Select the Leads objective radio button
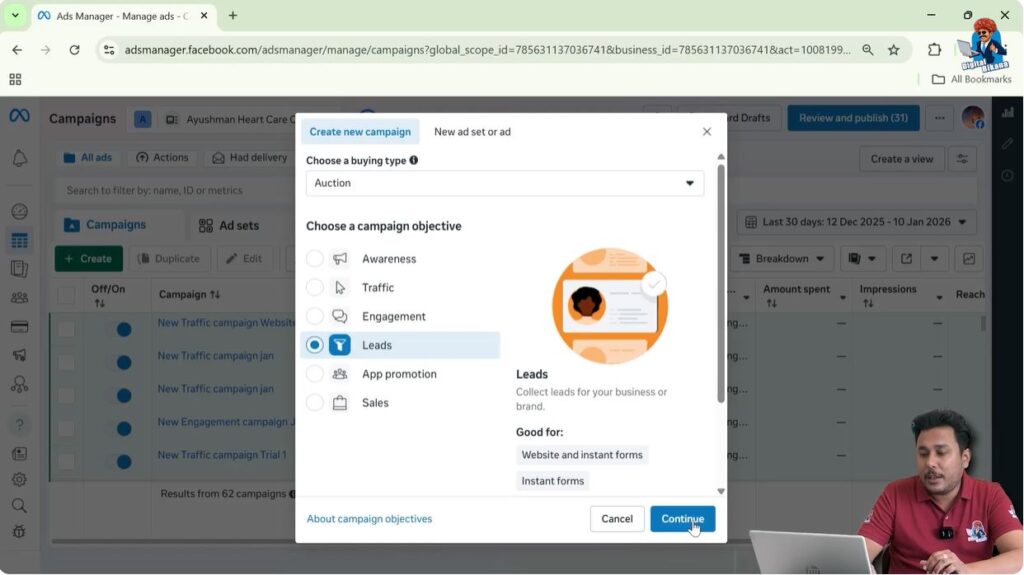The height and width of the screenshot is (575, 1024). pyautogui.click(x=315, y=345)
